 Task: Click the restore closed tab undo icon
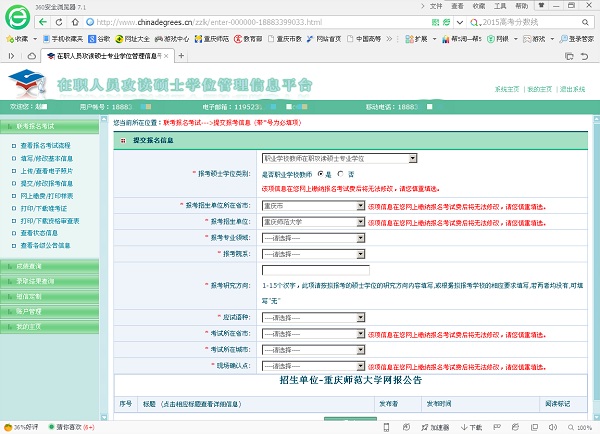(x=584, y=56)
